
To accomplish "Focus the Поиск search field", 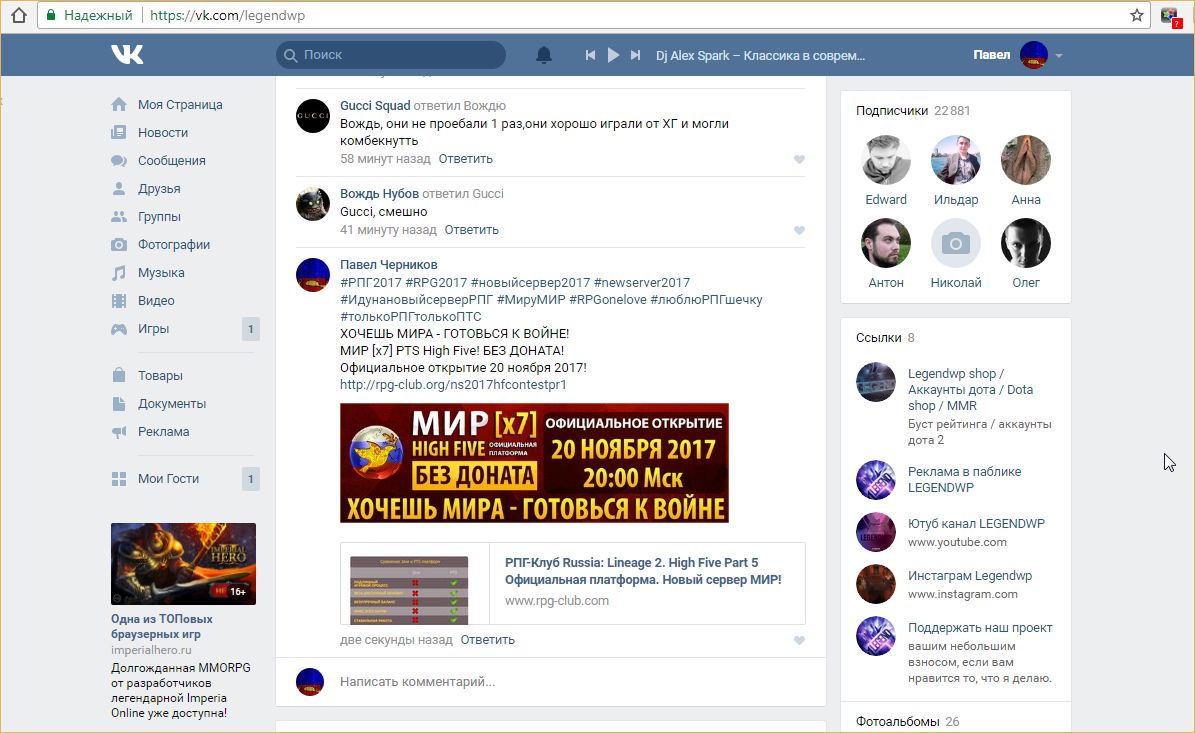I will pos(391,55).
